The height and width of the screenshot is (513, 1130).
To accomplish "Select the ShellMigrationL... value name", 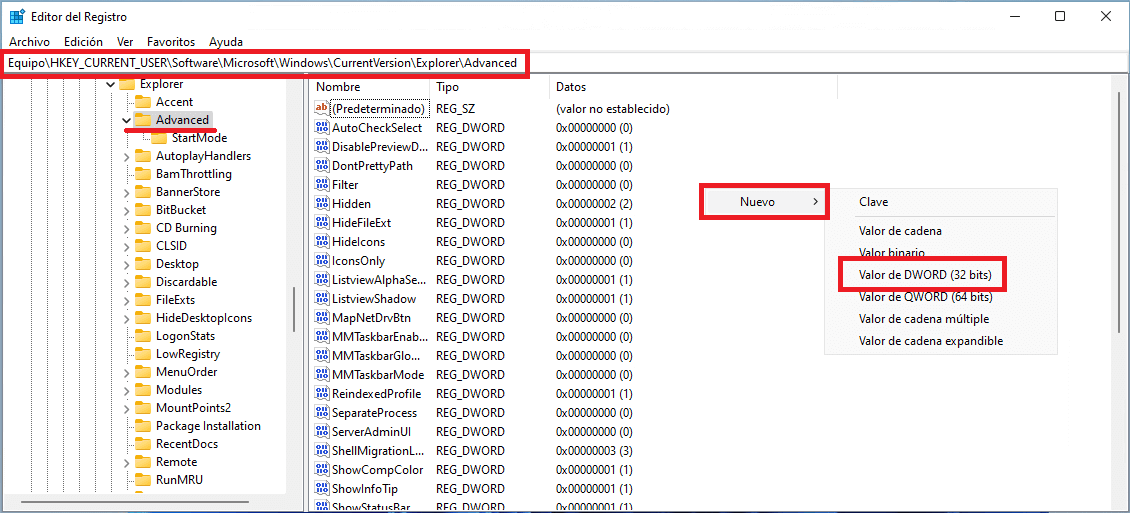I will (x=378, y=451).
